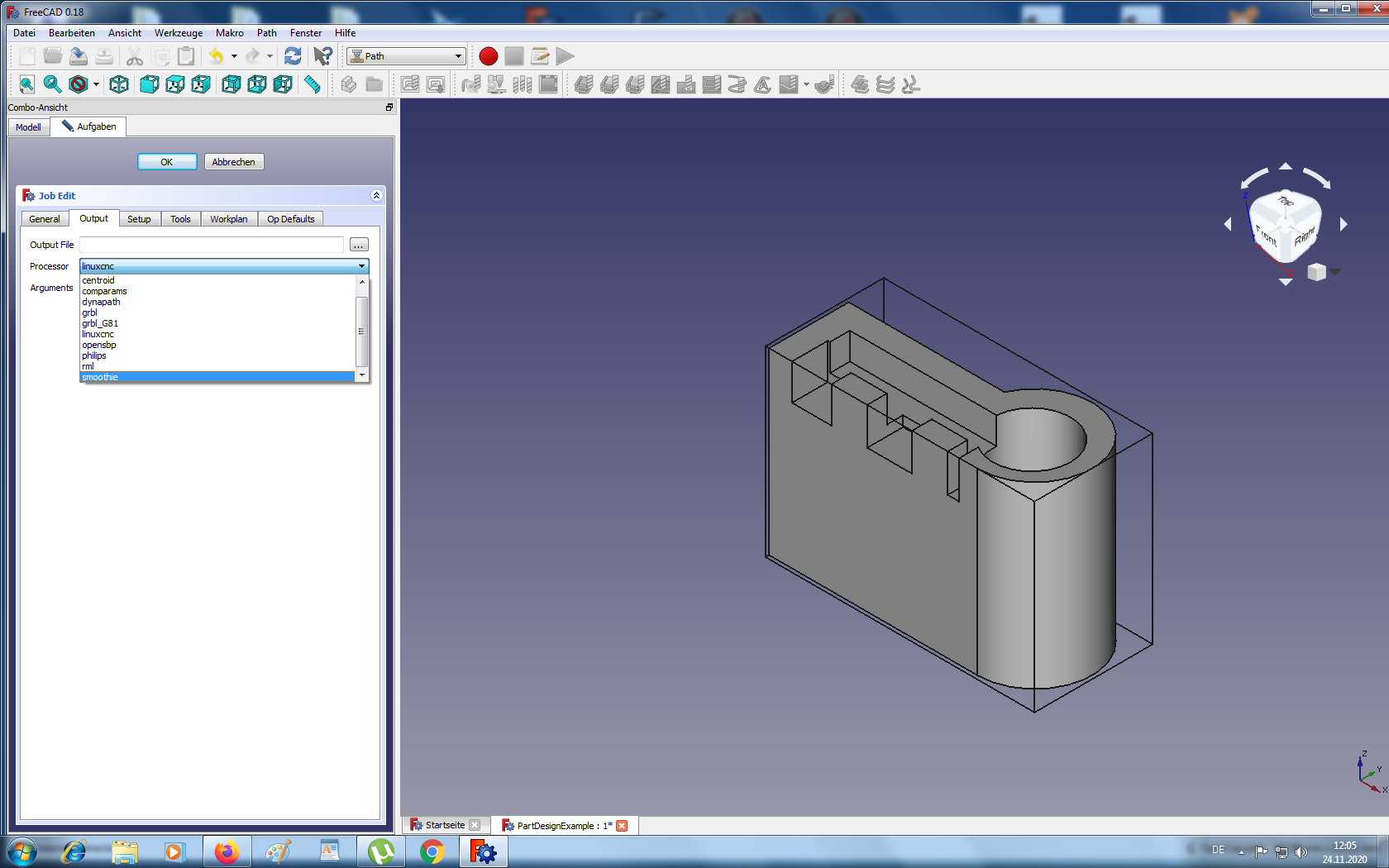Click the Fit All view icon
Screen dimensions: 1389x868
pos(26,84)
